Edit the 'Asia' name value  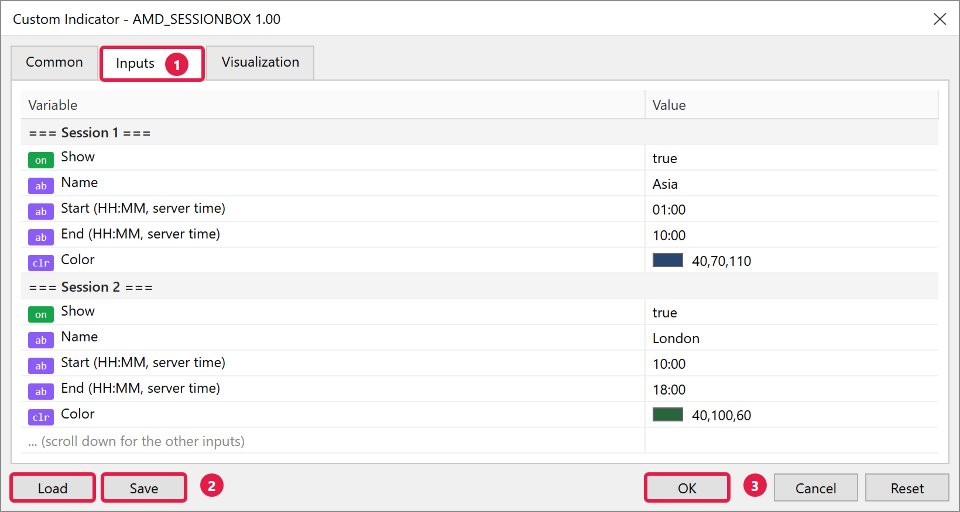665,184
